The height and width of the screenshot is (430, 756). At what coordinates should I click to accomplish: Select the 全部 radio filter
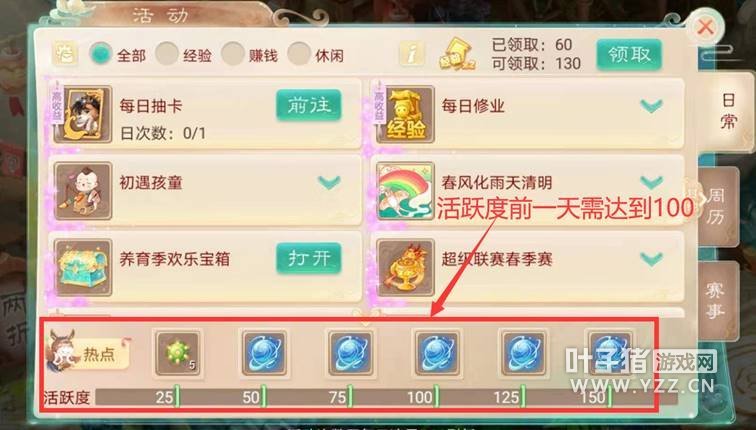[101, 54]
